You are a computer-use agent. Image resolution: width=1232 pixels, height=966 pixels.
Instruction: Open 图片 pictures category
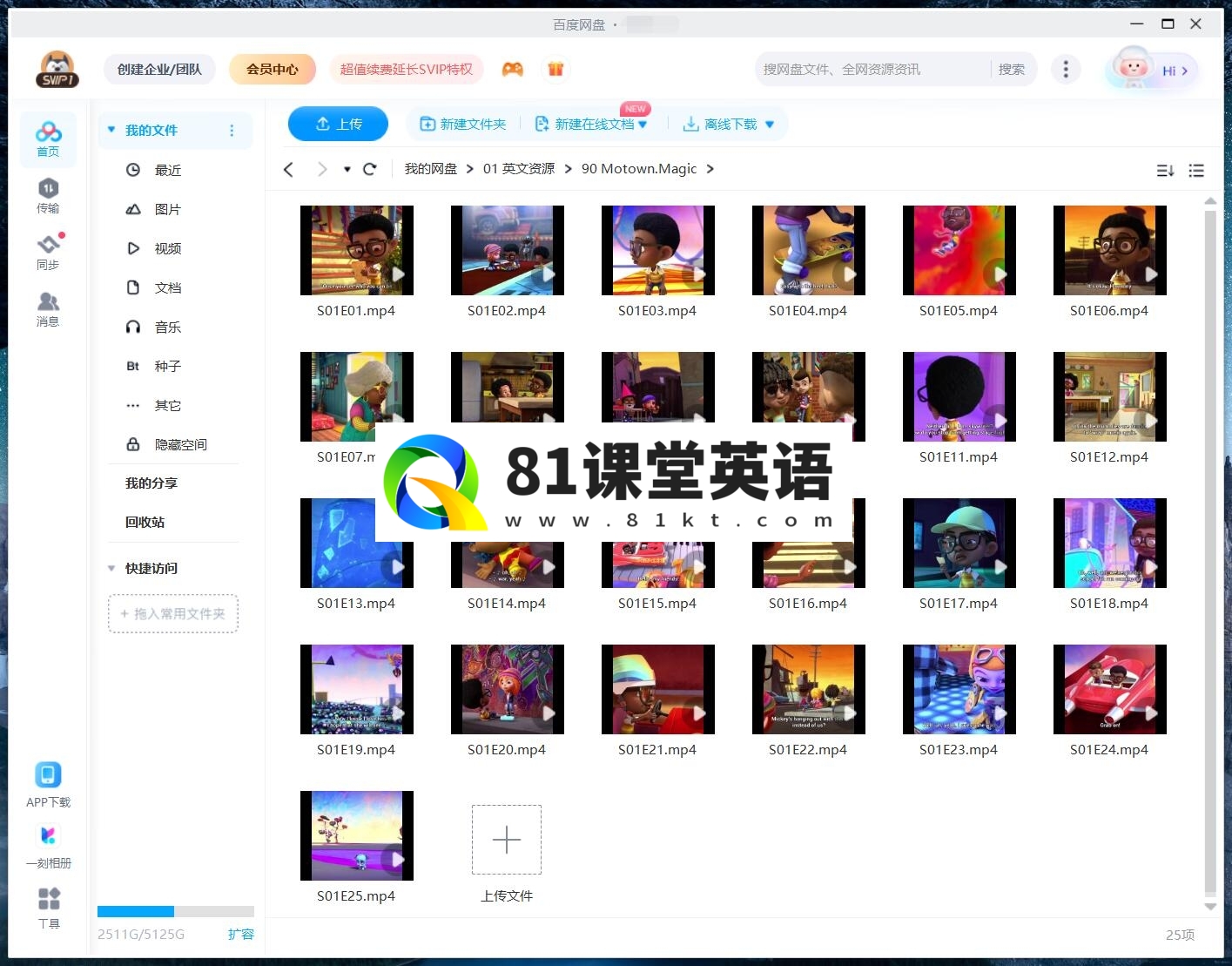[x=168, y=209]
